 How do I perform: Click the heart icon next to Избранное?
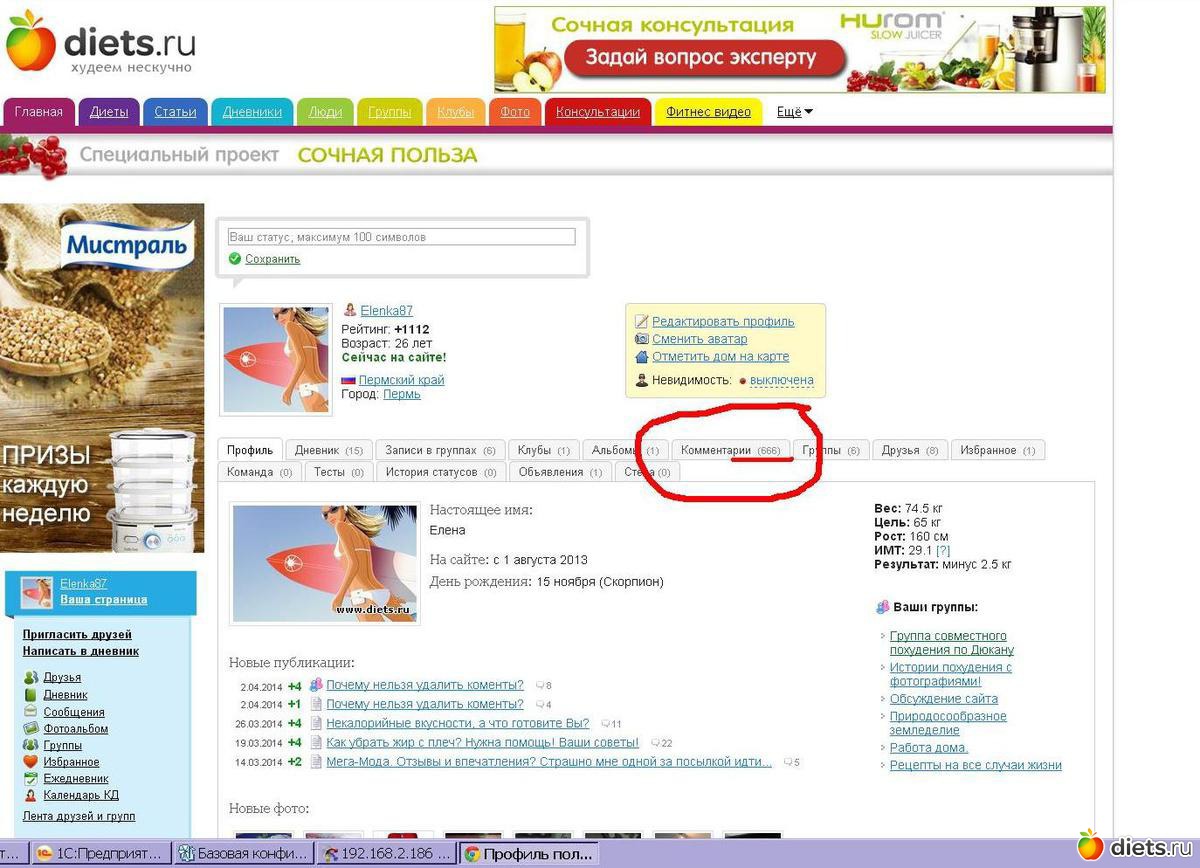(x=31, y=762)
